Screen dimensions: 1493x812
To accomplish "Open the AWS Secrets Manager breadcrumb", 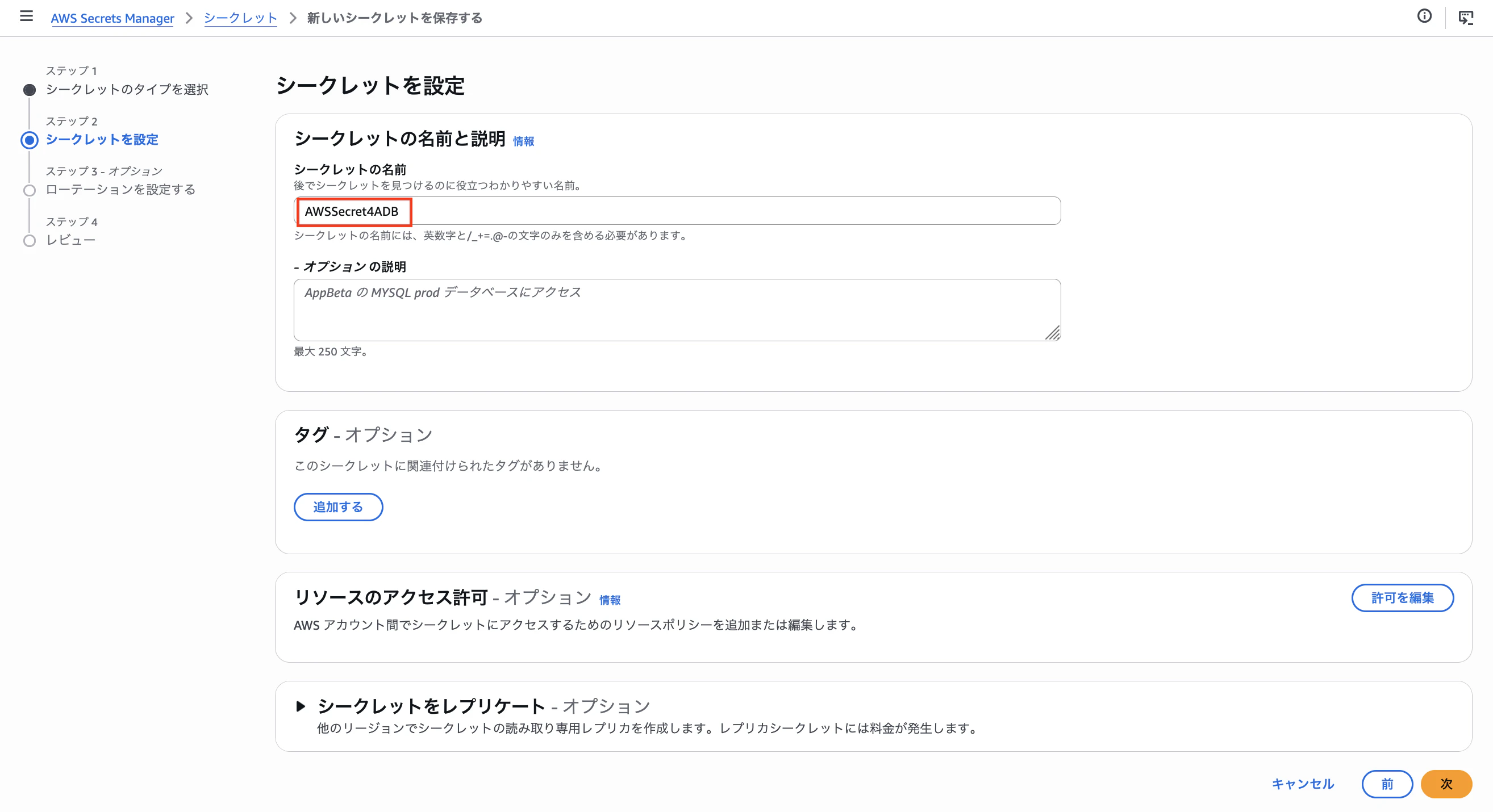I will pyautogui.click(x=112, y=18).
